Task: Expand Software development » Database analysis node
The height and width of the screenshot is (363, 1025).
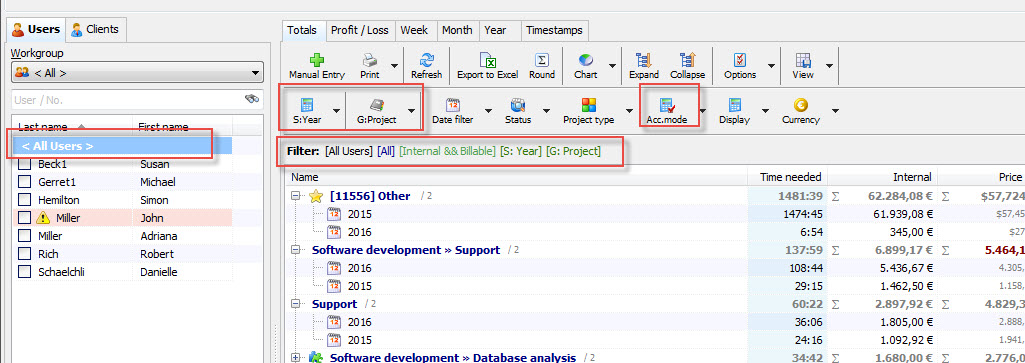Action: (295, 358)
